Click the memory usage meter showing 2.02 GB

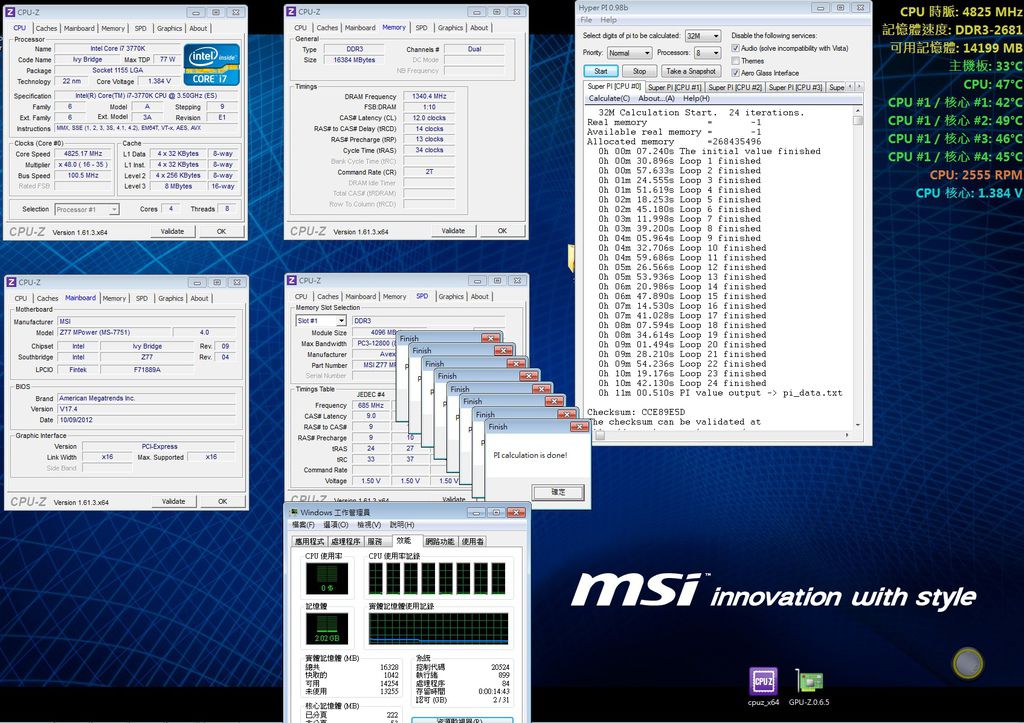pos(327,628)
